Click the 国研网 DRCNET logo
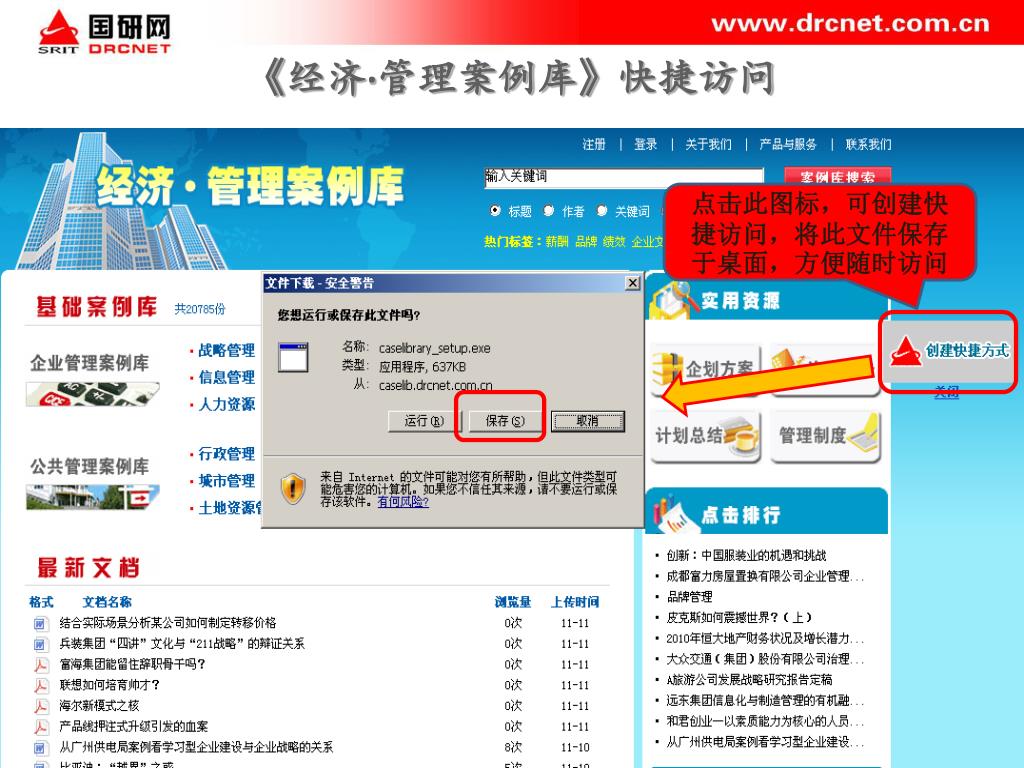The image size is (1024, 768). point(104,31)
